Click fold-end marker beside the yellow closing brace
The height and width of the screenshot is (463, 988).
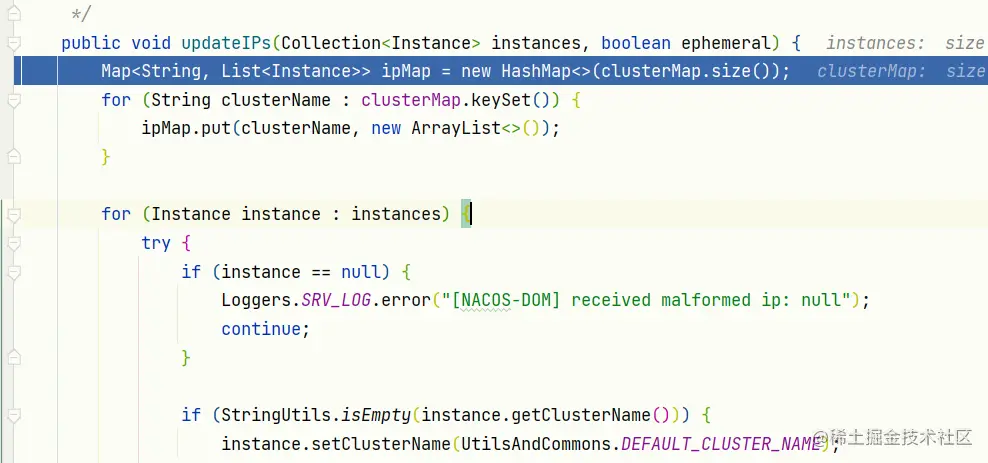[14, 157]
